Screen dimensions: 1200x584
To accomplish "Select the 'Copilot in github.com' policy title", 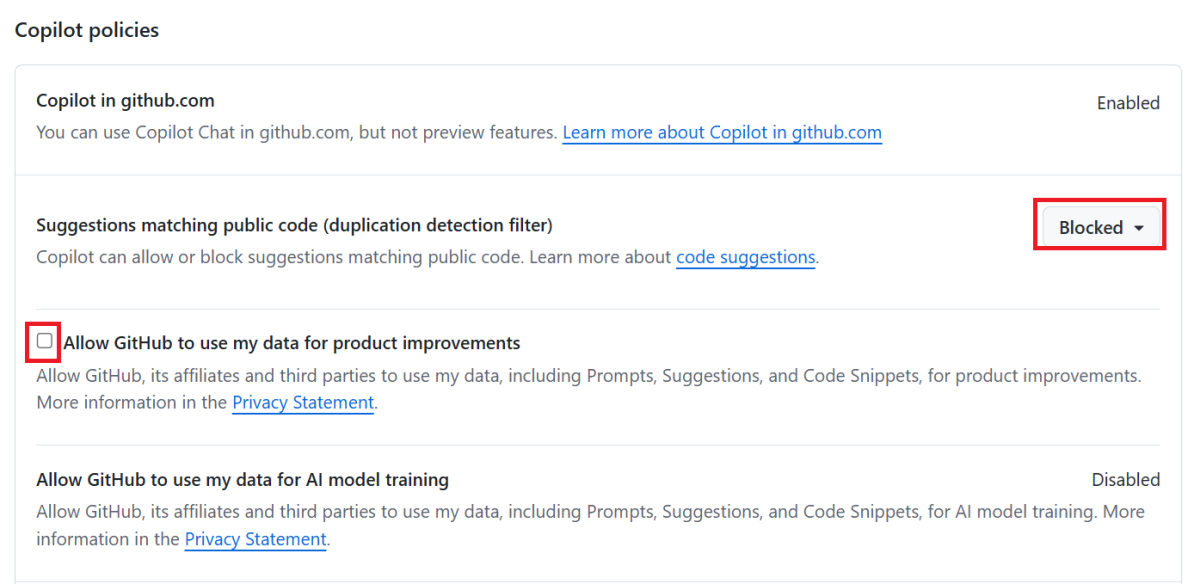I will click(x=125, y=100).
